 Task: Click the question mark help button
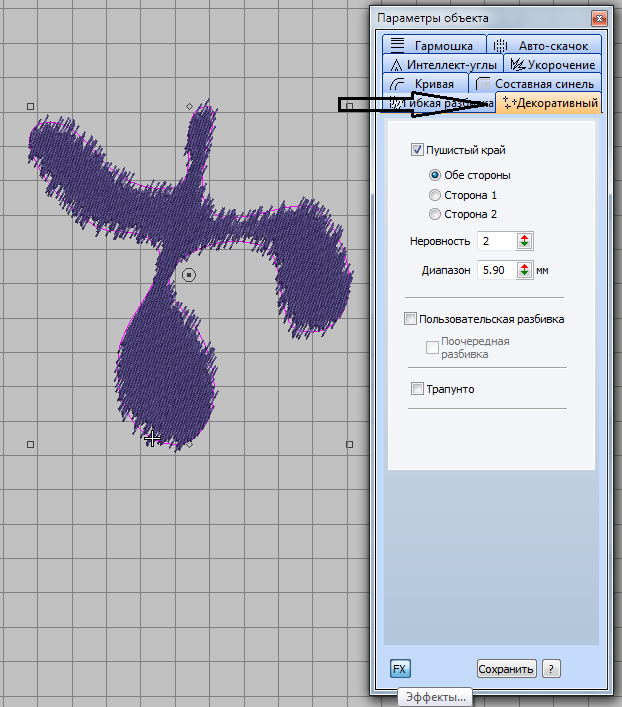tap(551, 669)
